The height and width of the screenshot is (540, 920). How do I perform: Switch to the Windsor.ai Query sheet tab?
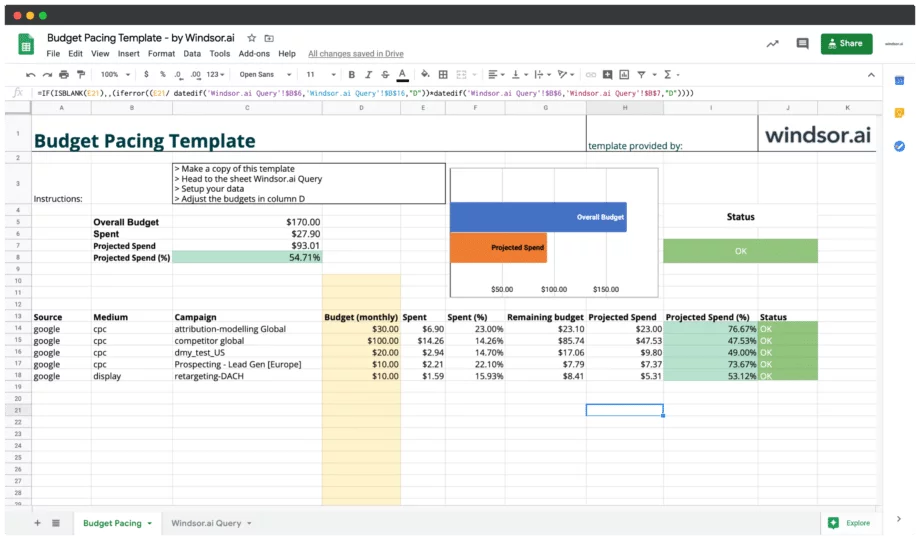pyautogui.click(x=206, y=522)
